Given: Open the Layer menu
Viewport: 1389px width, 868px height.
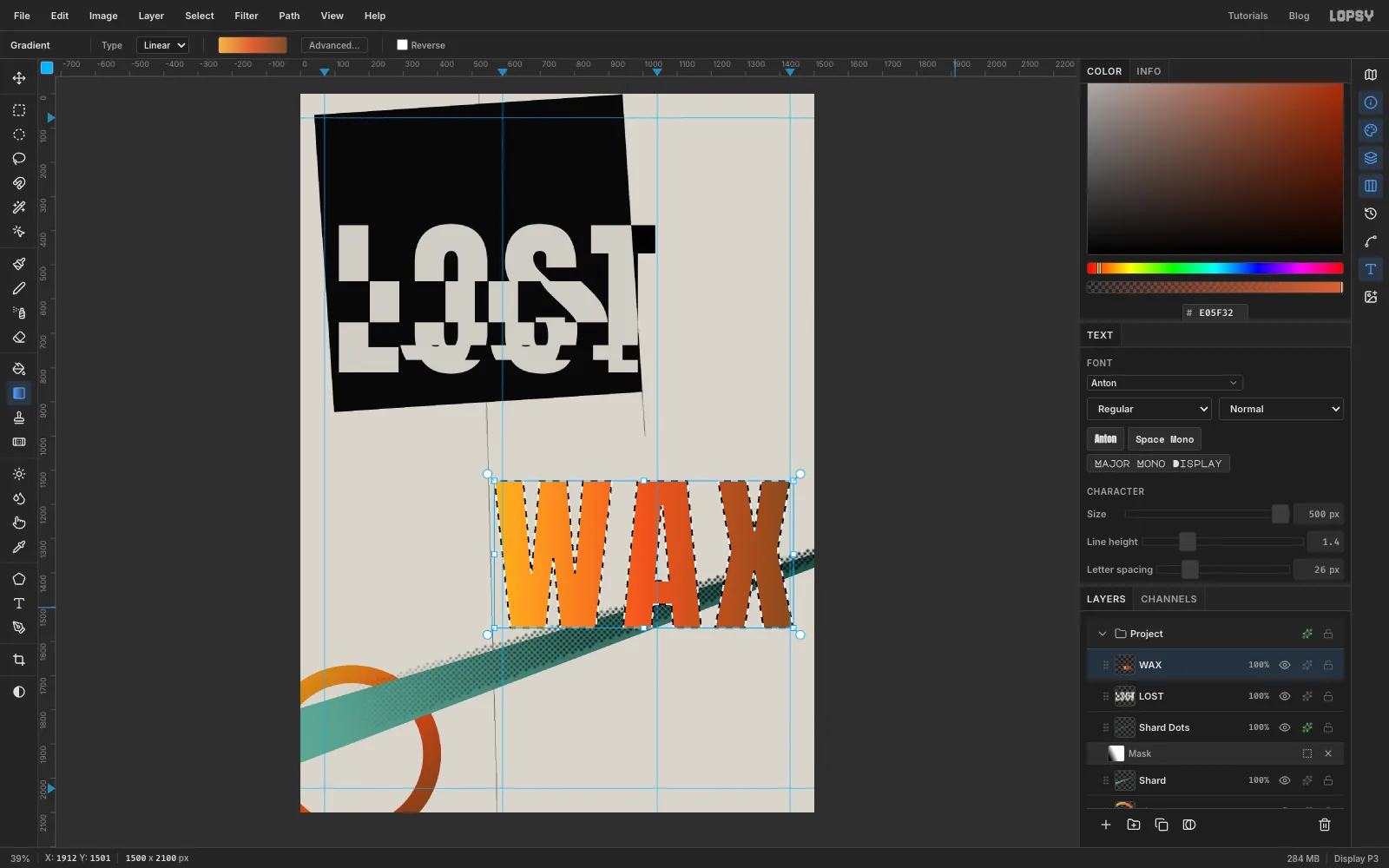Looking at the screenshot, I should (x=151, y=16).
